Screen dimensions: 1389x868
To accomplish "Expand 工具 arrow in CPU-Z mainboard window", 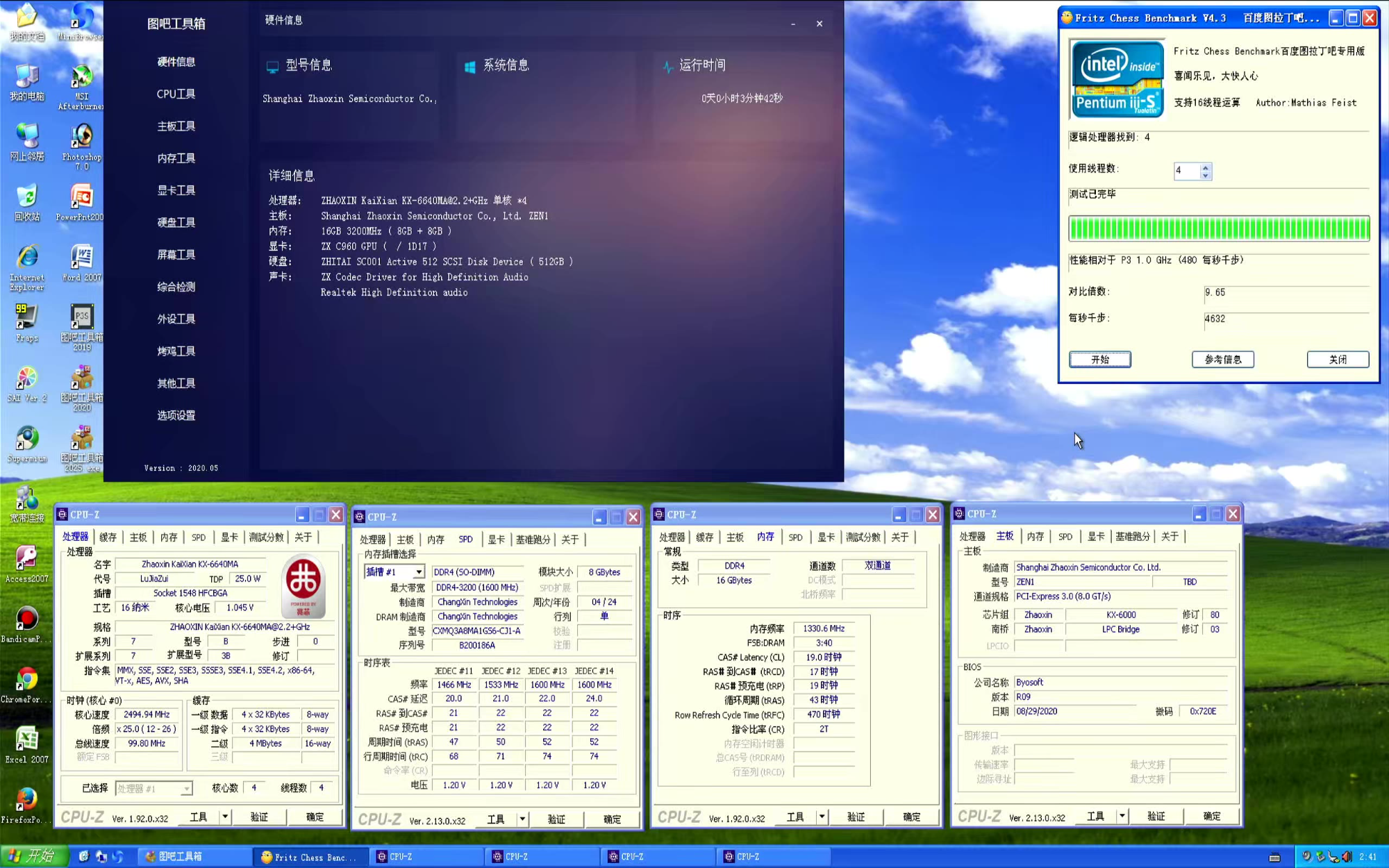I will (x=1122, y=816).
